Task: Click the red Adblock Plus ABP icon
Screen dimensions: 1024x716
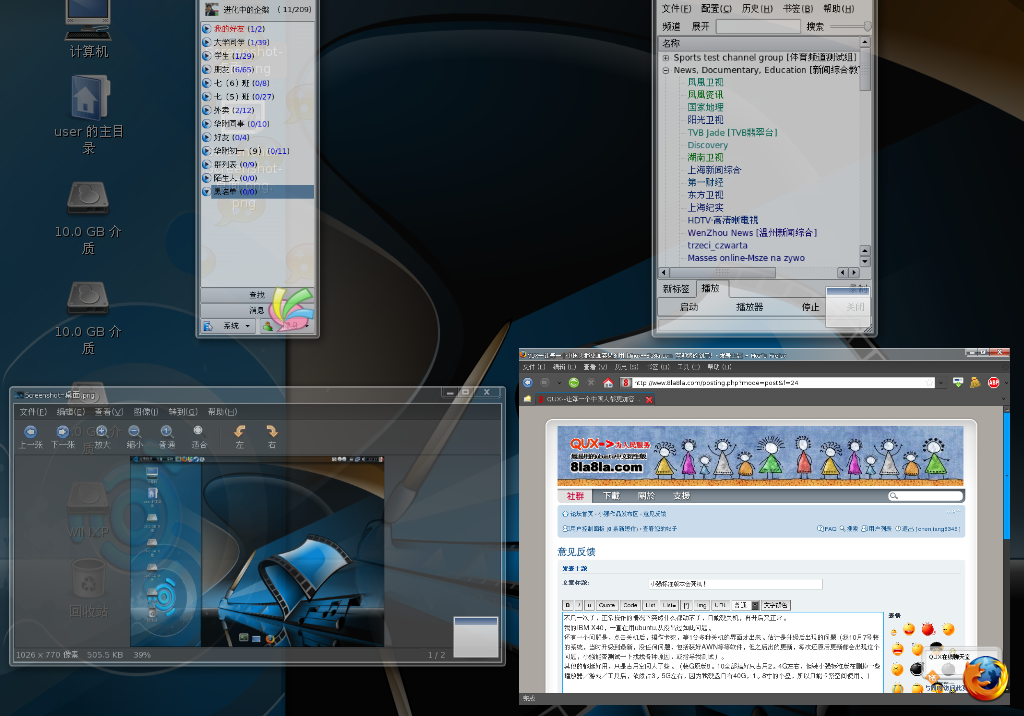Action: (993, 383)
